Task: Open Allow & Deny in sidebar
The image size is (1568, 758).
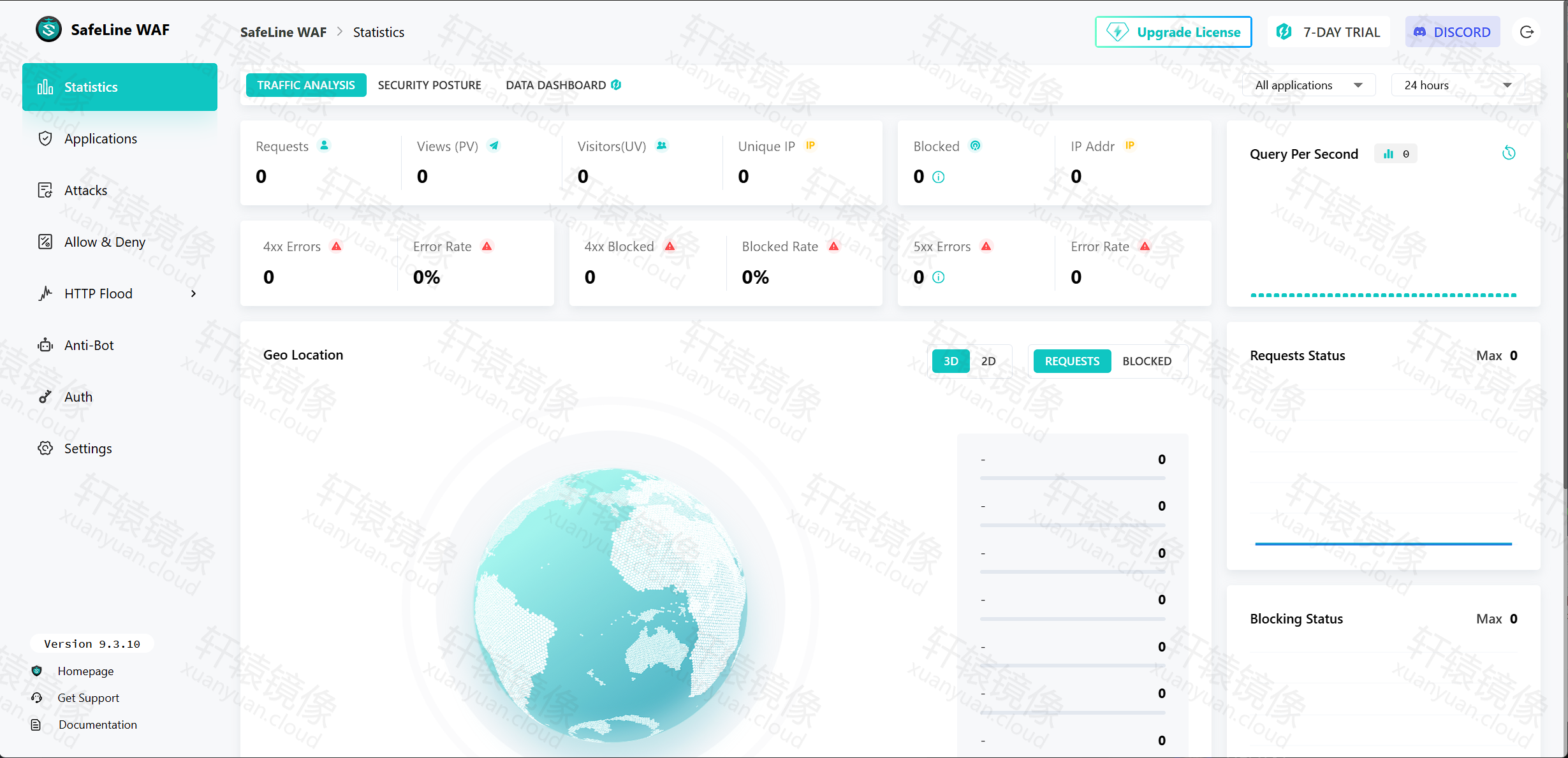Action: pos(119,242)
